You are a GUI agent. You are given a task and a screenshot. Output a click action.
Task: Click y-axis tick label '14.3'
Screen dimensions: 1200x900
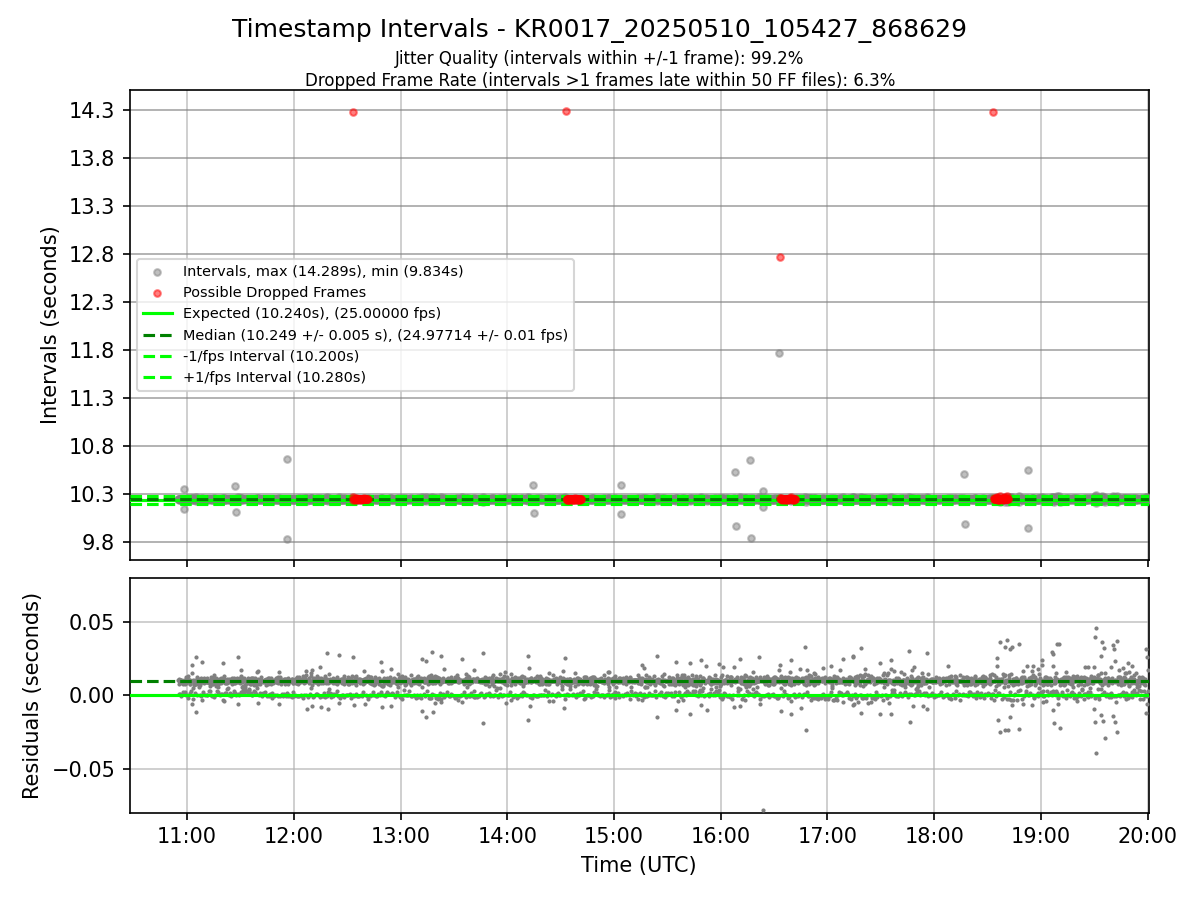pyautogui.click(x=92, y=110)
